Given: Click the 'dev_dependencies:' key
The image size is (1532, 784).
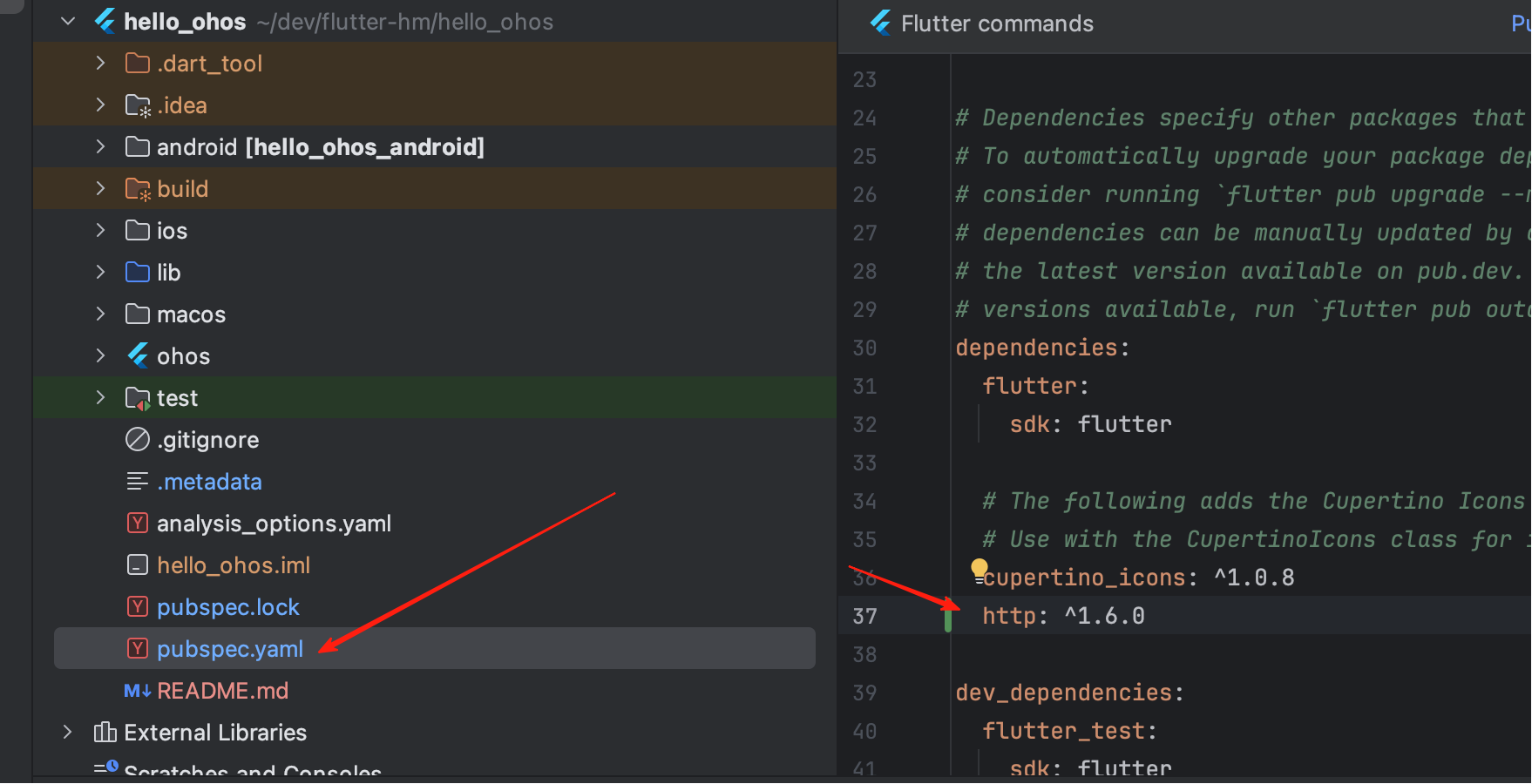Looking at the screenshot, I should 1069,693.
